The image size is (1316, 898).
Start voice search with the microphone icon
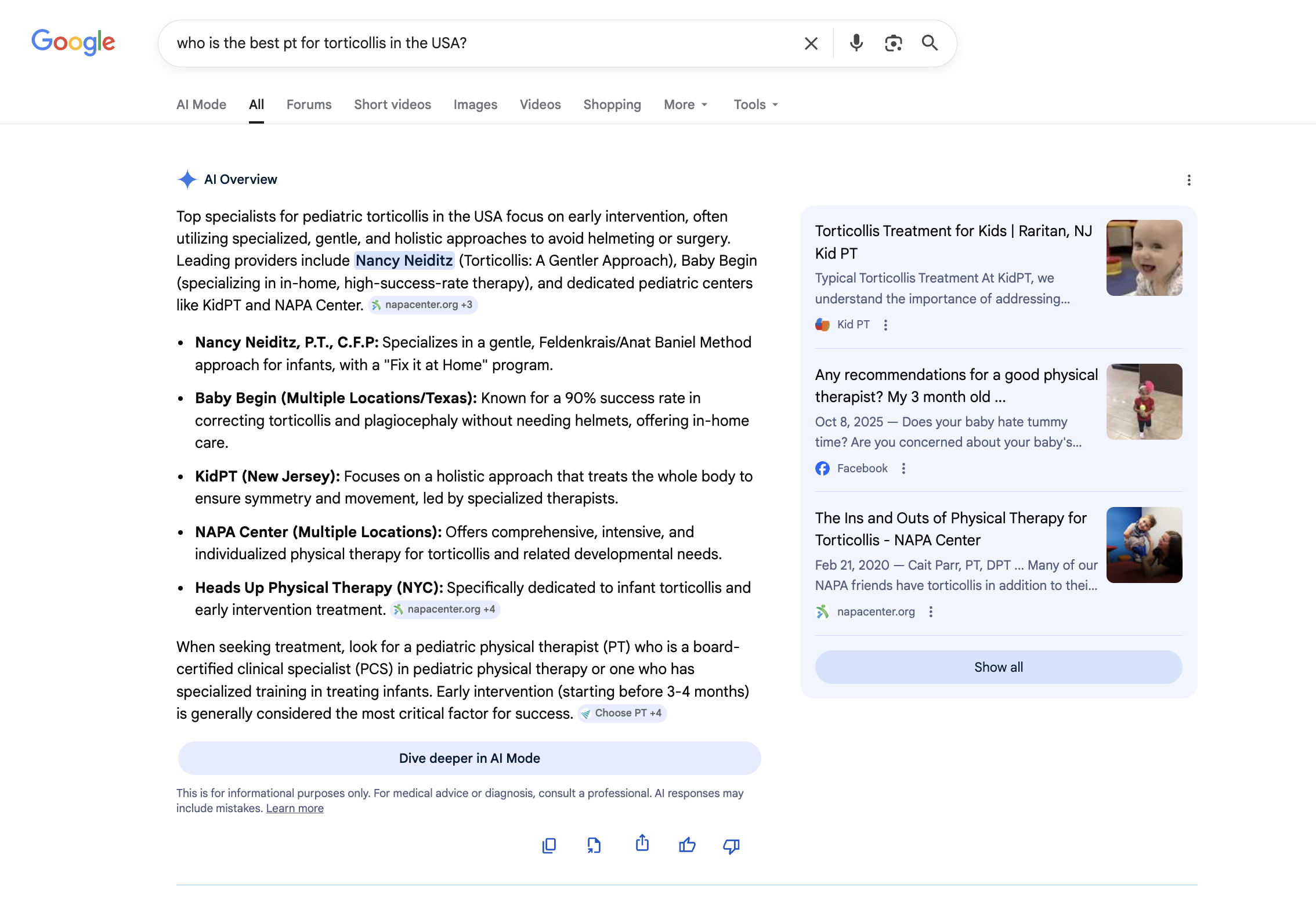(856, 43)
